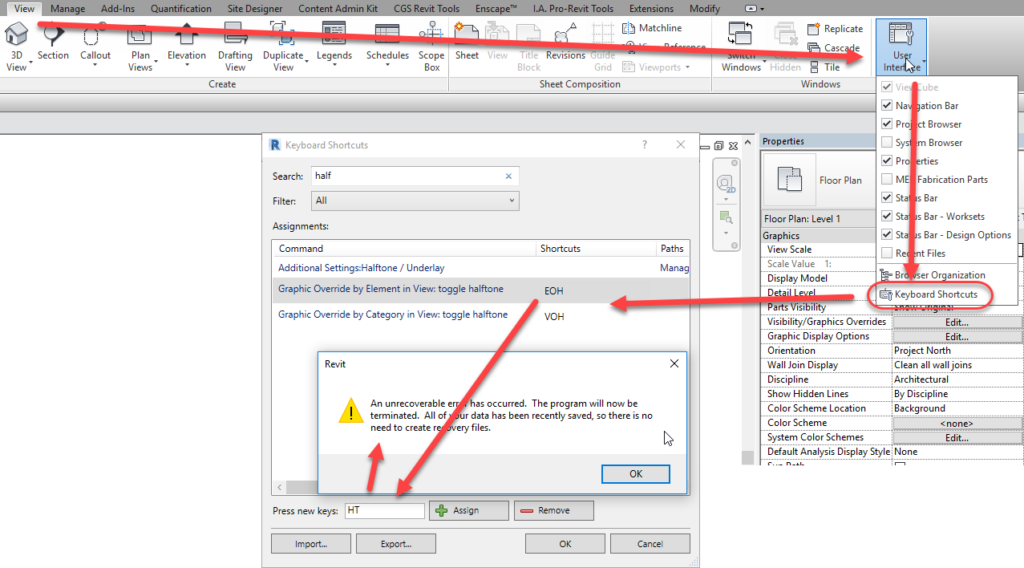1024x568 pixels.
Task: Click the Color Scheme <none> button
Action: [956, 423]
